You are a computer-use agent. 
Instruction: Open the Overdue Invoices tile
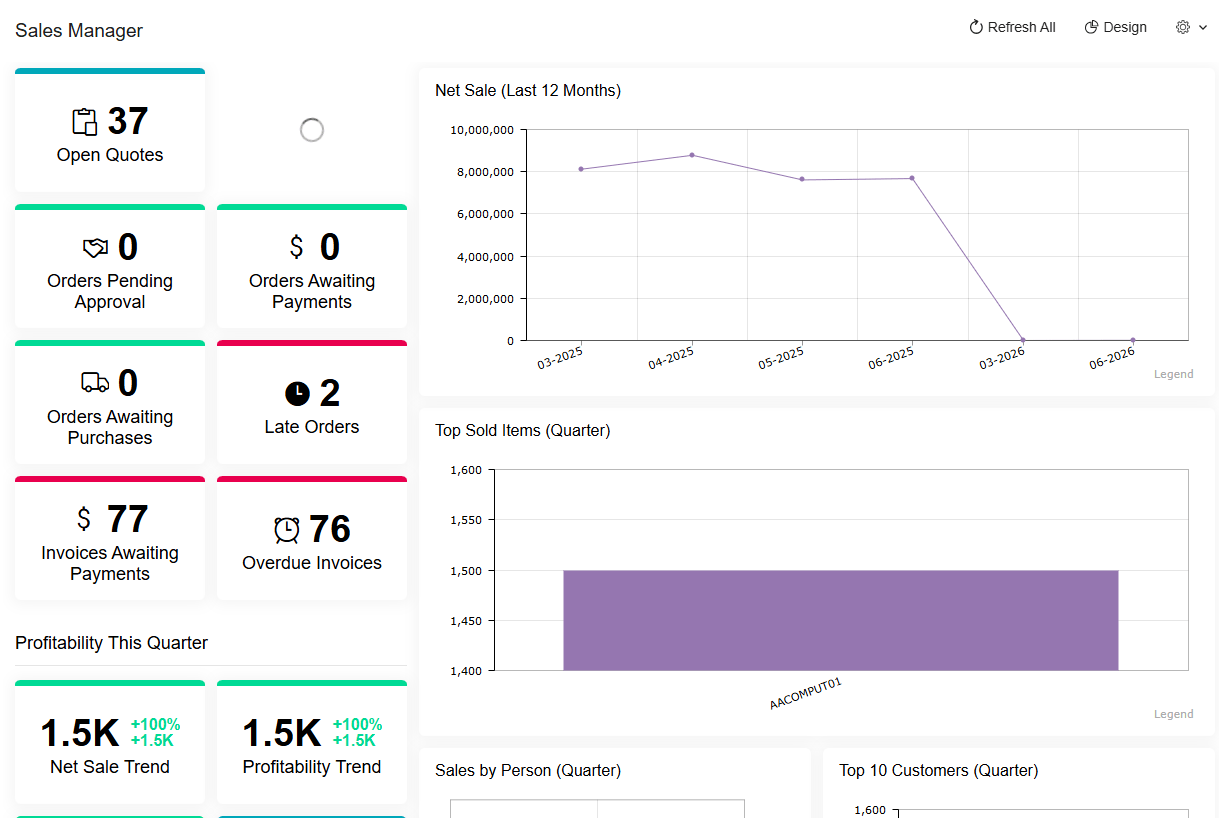pyautogui.click(x=312, y=538)
